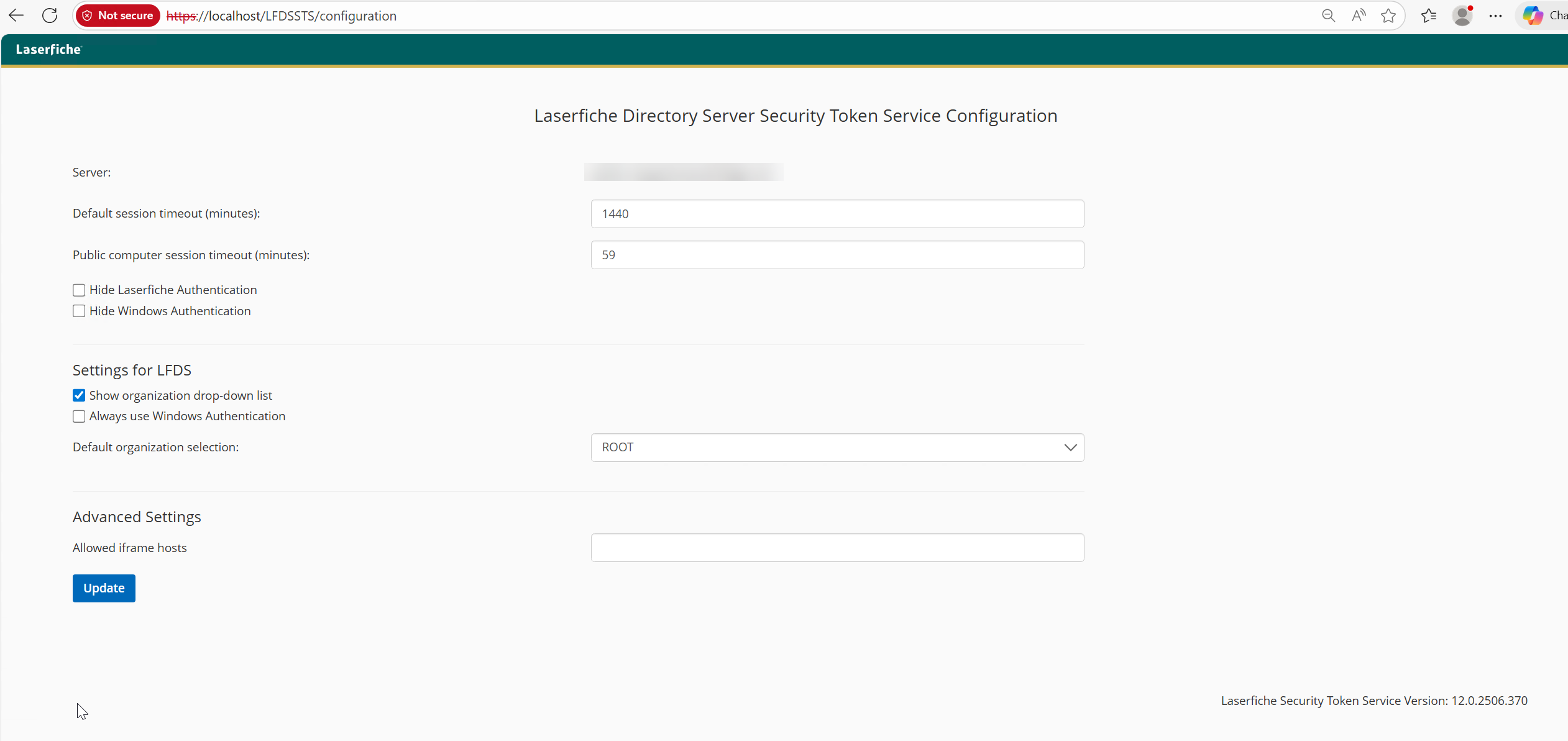
Task: Click the Not secure warning badge
Action: point(118,16)
